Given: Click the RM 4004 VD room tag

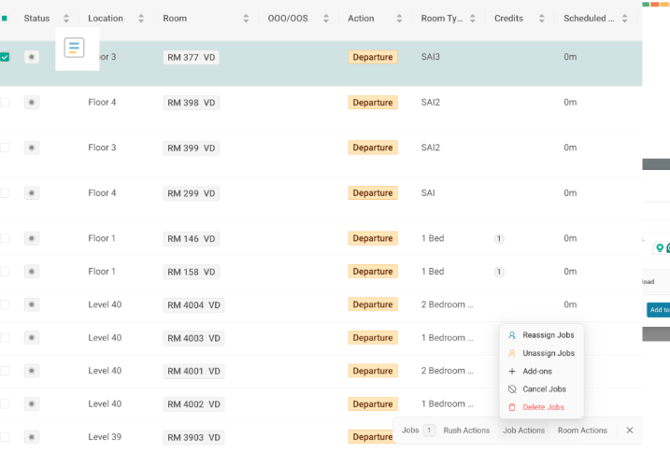Looking at the screenshot, I should (x=194, y=305).
